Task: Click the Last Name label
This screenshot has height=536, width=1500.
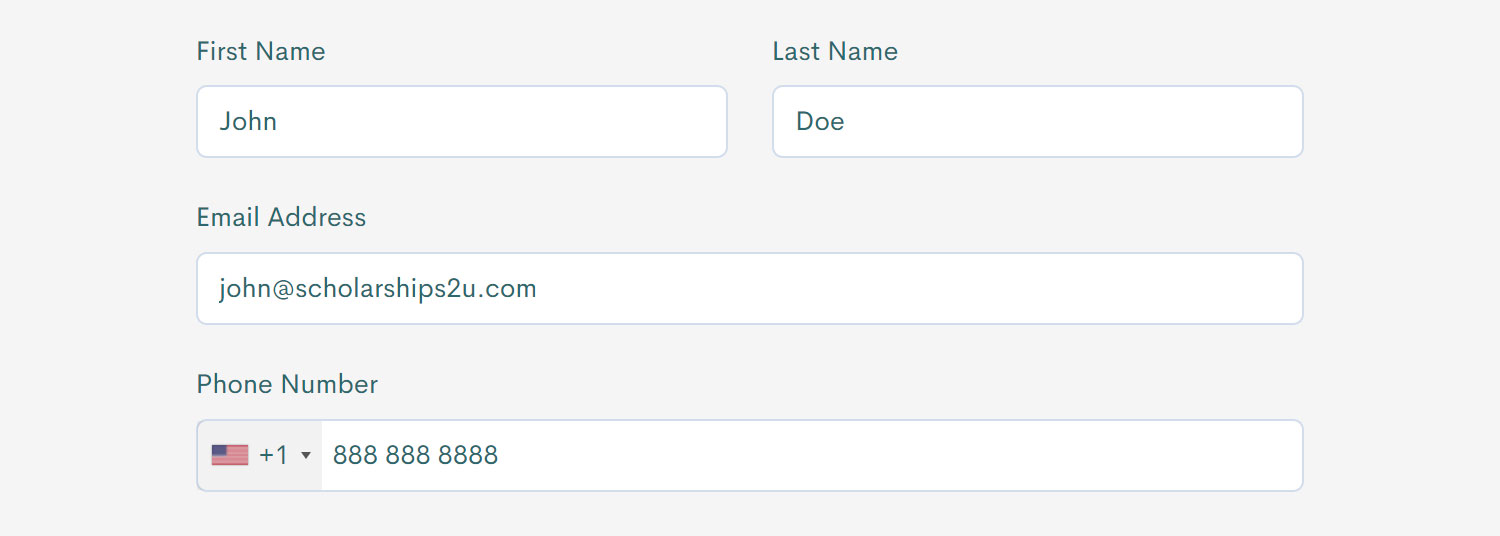Action: pyautogui.click(x=835, y=52)
